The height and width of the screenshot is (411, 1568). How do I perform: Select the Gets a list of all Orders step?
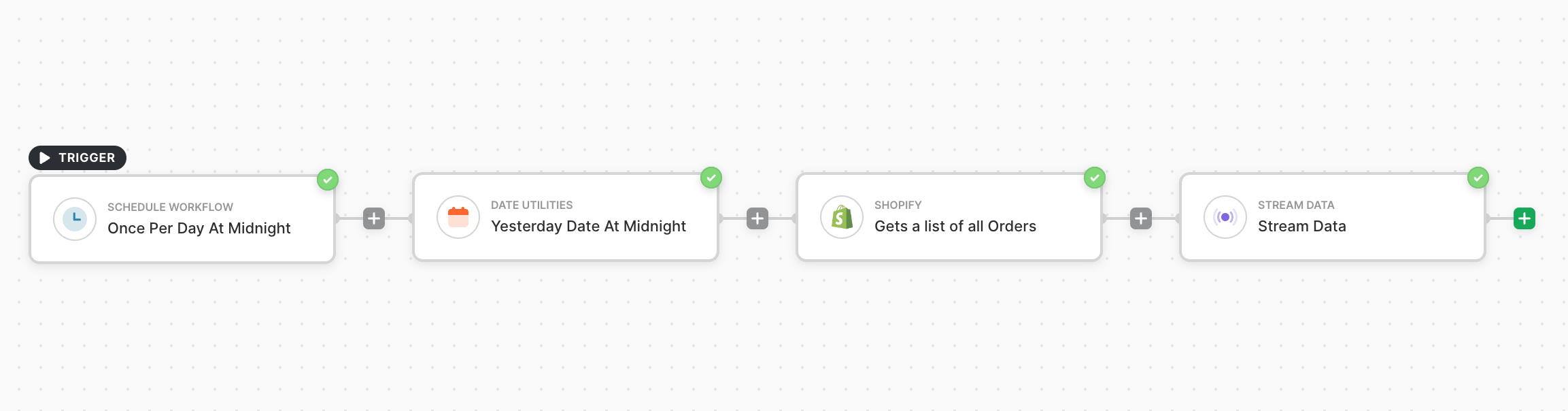click(x=955, y=227)
